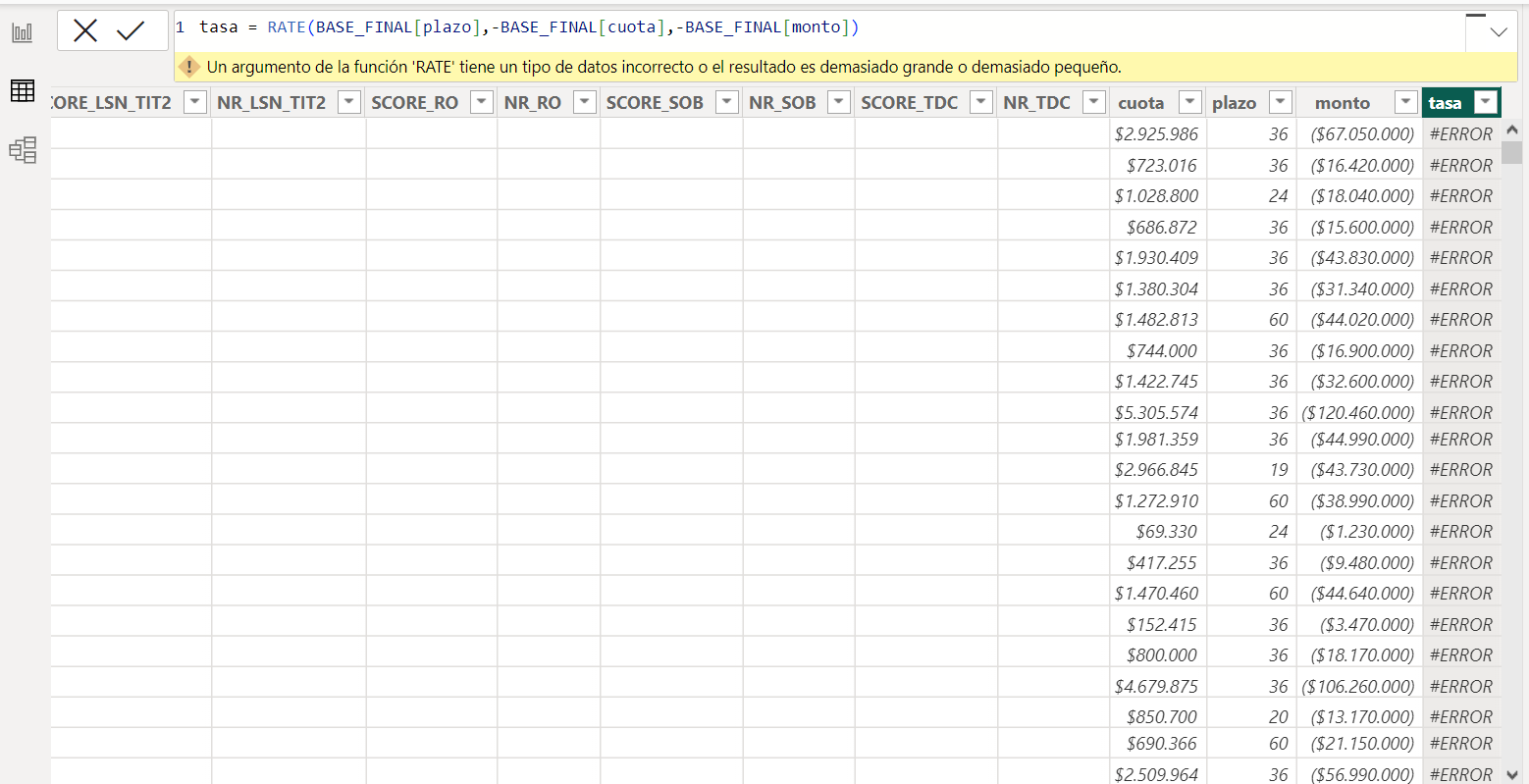Open filter dropdown for cuota column
The image size is (1529, 784).
pos(1189,102)
